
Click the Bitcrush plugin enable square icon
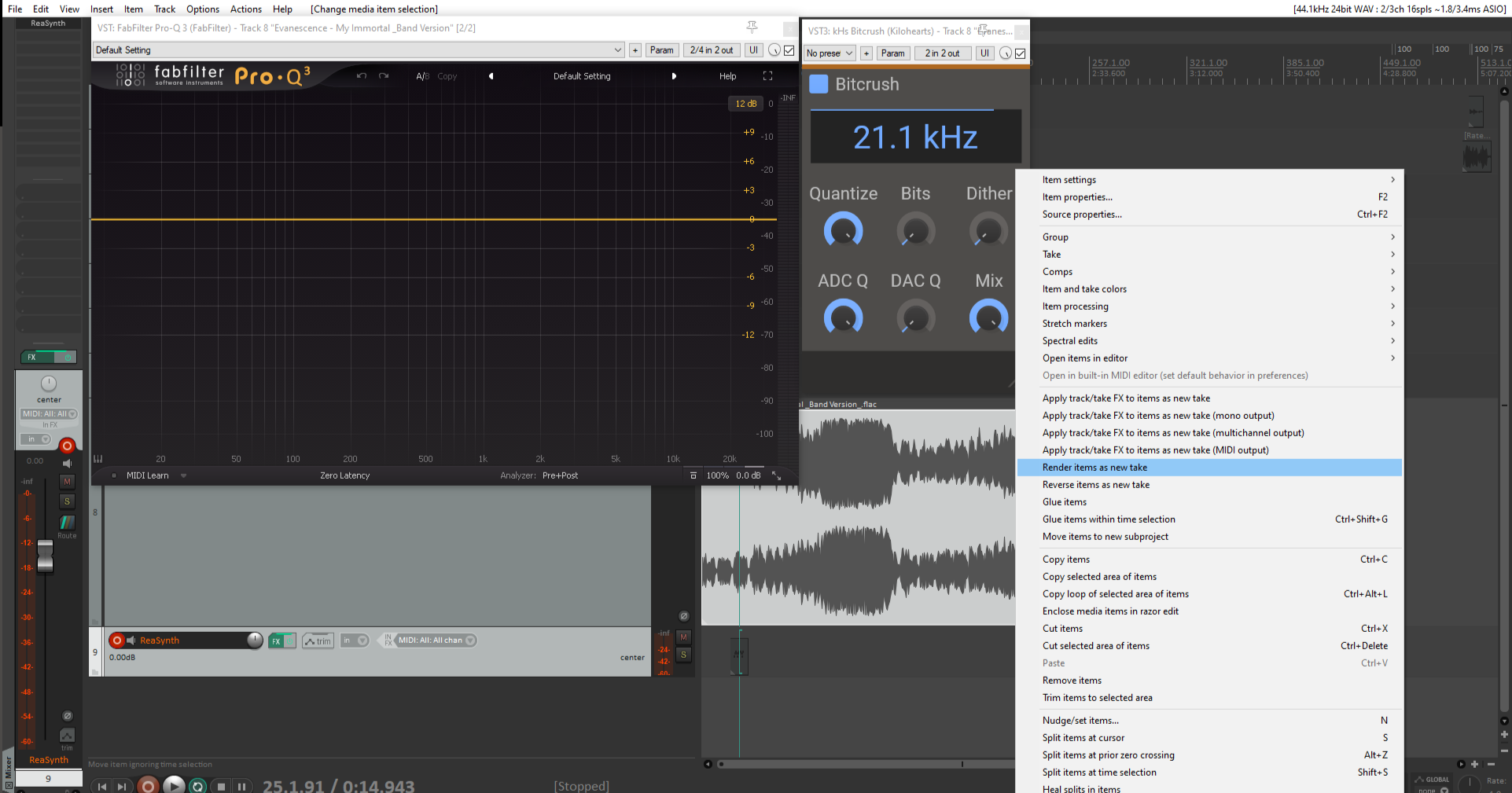(x=819, y=84)
